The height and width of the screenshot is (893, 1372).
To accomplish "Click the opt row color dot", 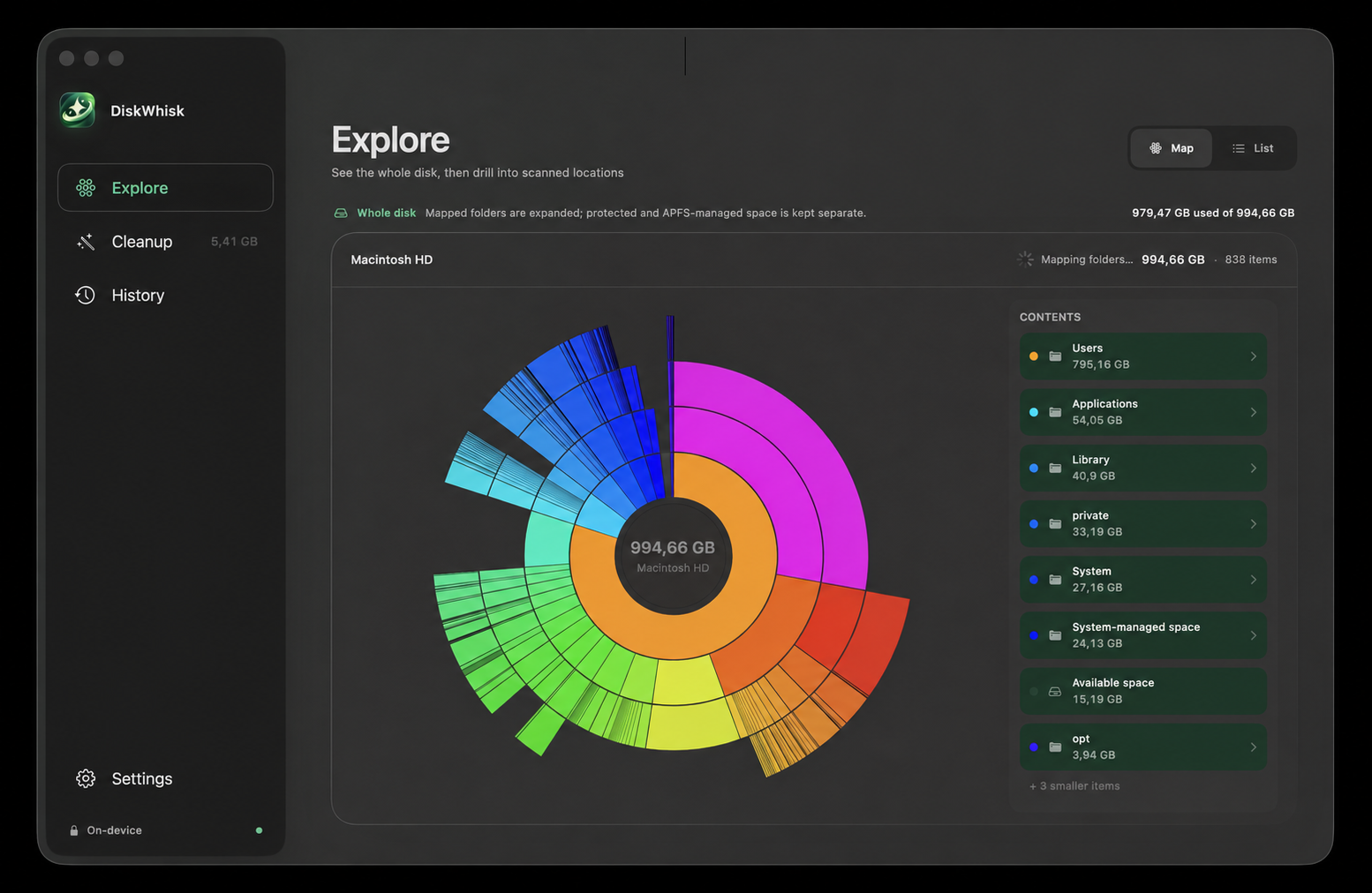I will pos(1034,747).
